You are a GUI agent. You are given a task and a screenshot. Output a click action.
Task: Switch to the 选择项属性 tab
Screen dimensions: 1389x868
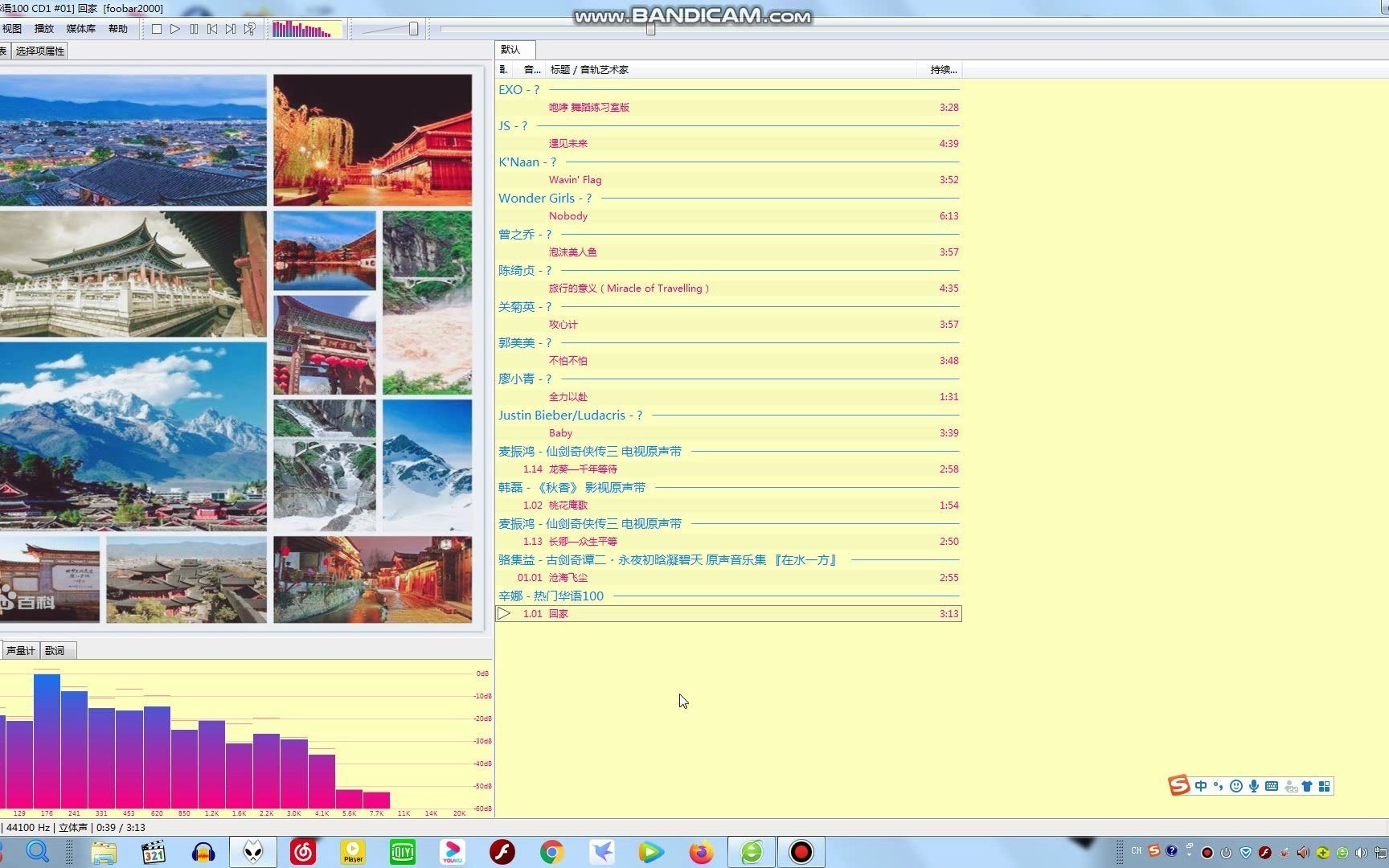[40, 51]
